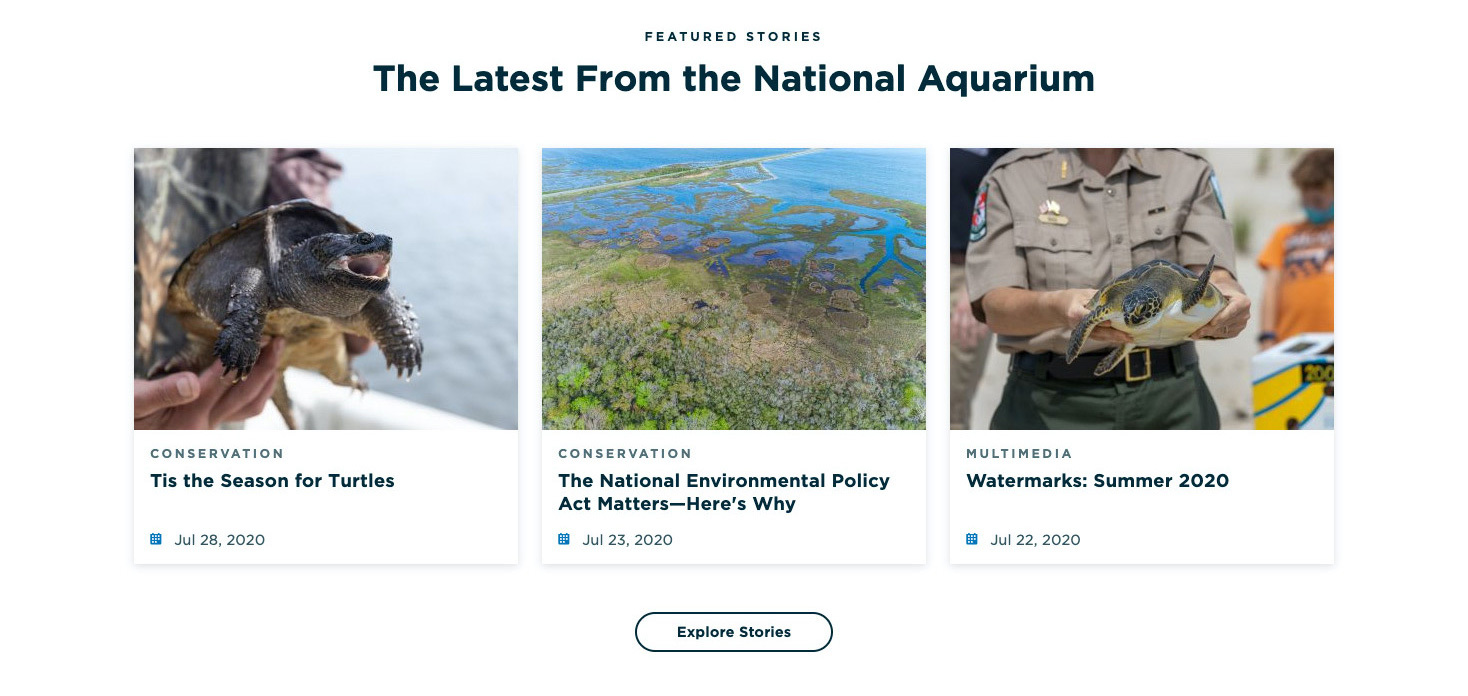
Task: Click calendar icon beside Jul 22, 2020
Action: tap(972, 539)
